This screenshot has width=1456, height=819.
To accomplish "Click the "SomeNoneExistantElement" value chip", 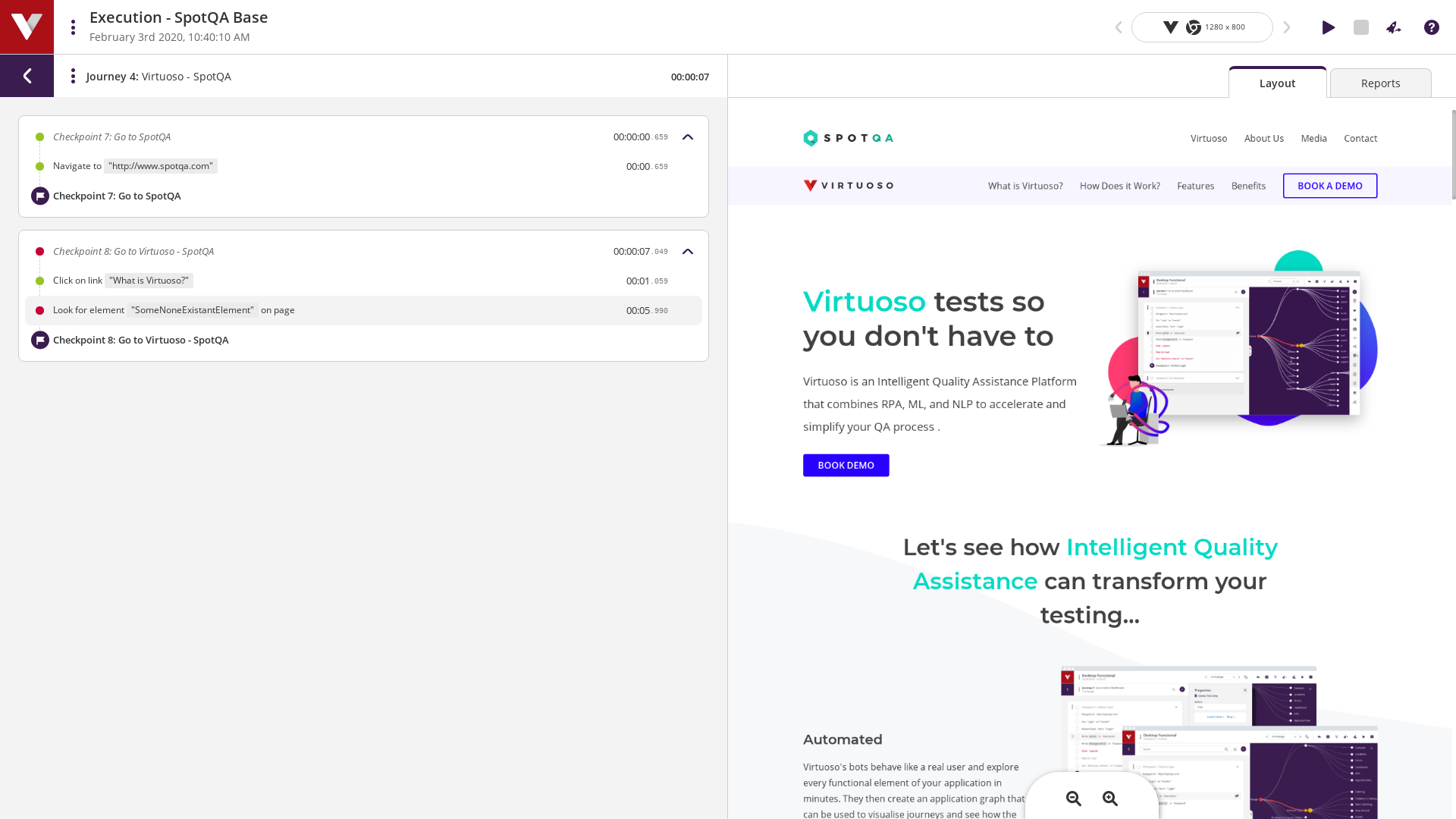I will click(x=193, y=310).
